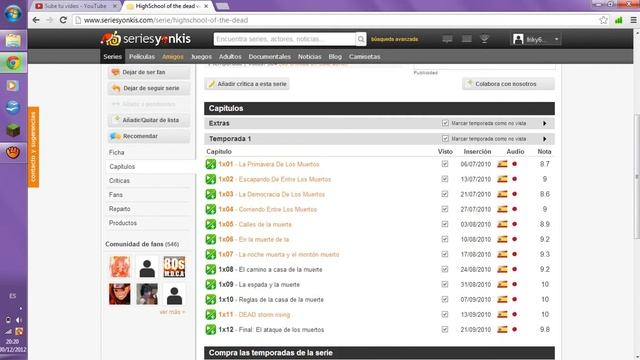This screenshot has width=640, height=360.
Task: Click the user avatar icon in header
Action: (518, 39)
